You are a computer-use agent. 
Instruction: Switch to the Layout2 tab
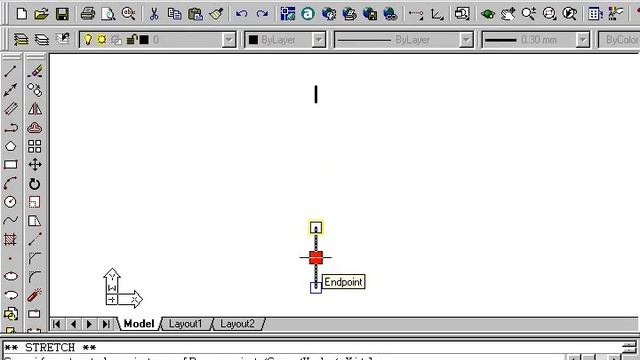click(237, 324)
